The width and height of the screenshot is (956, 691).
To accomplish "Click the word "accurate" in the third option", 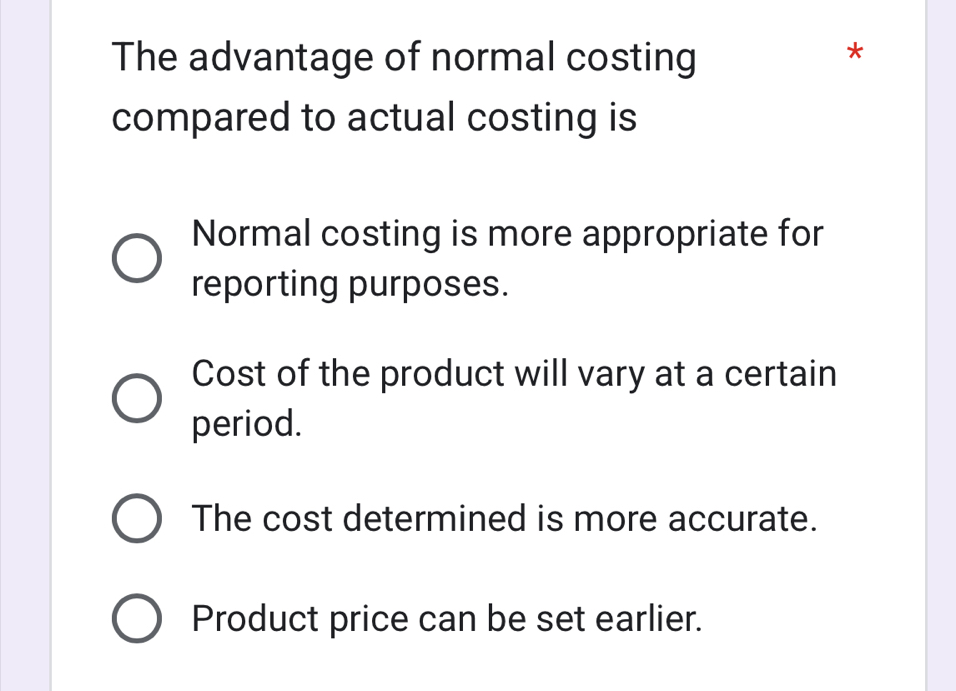I will click(742, 520).
